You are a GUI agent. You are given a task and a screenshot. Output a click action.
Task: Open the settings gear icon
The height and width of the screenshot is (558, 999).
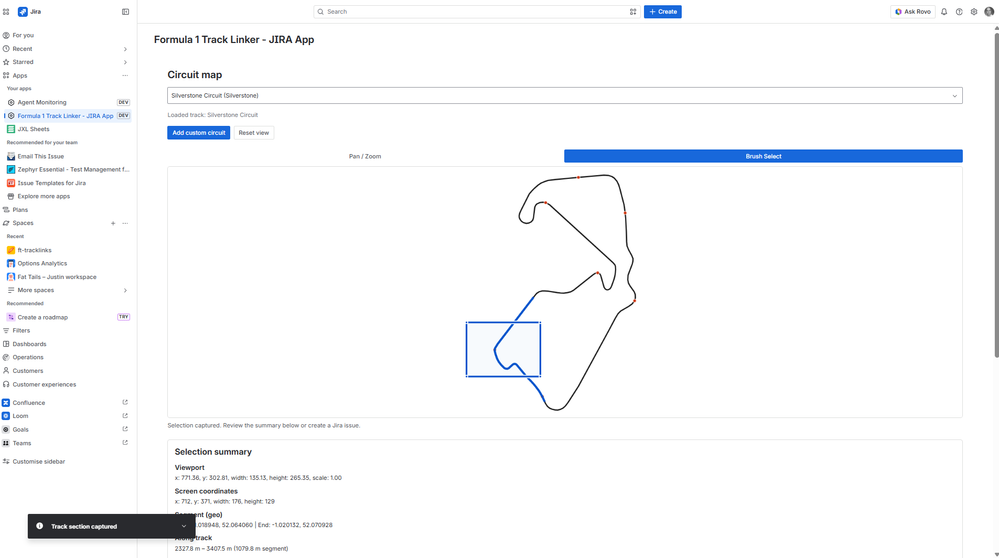coord(974,11)
